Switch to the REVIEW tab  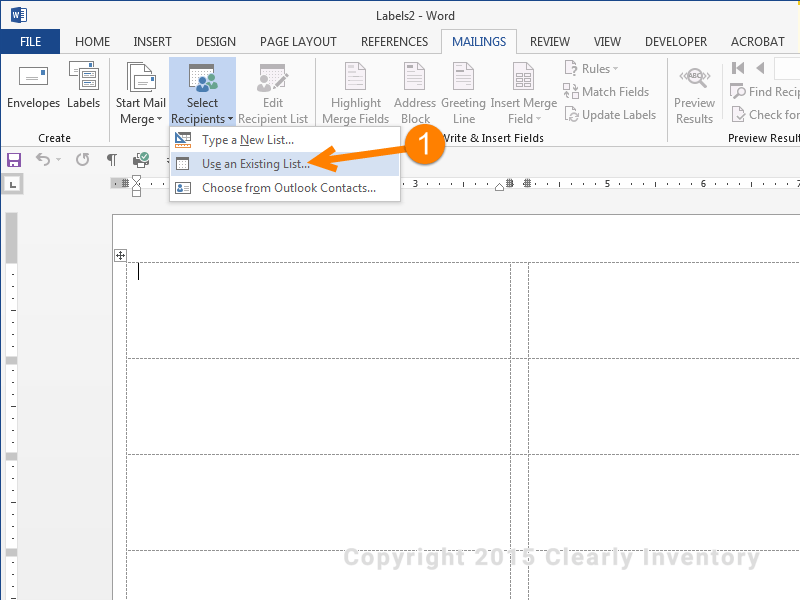tap(549, 42)
